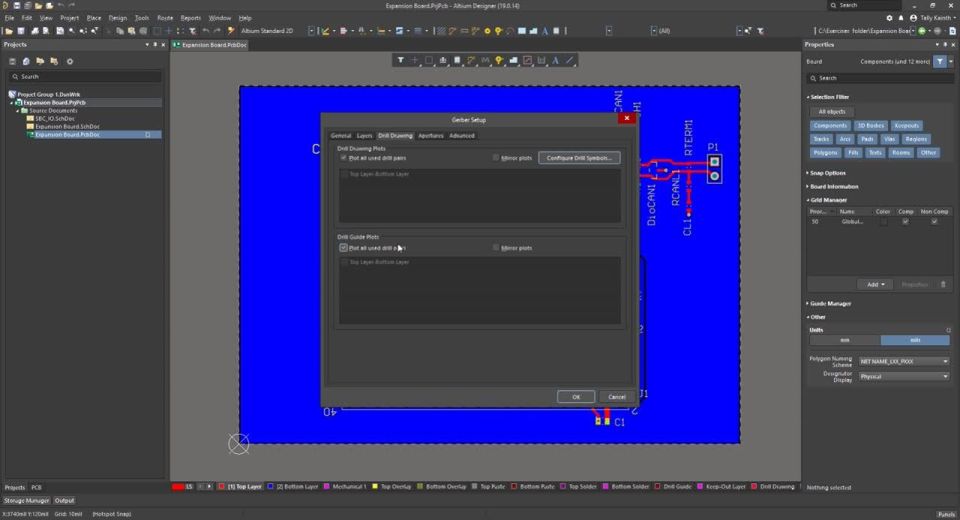The image size is (960, 520).
Task: Click the undo arrow in the title bar
Action: (x=61, y=6)
